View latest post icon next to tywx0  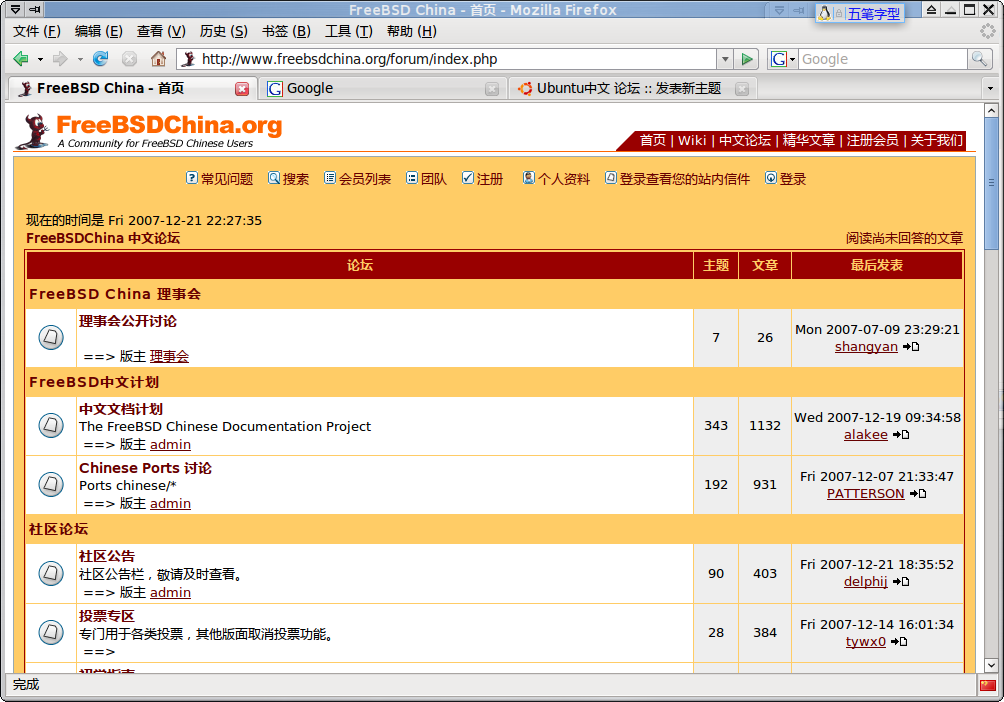coord(899,642)
